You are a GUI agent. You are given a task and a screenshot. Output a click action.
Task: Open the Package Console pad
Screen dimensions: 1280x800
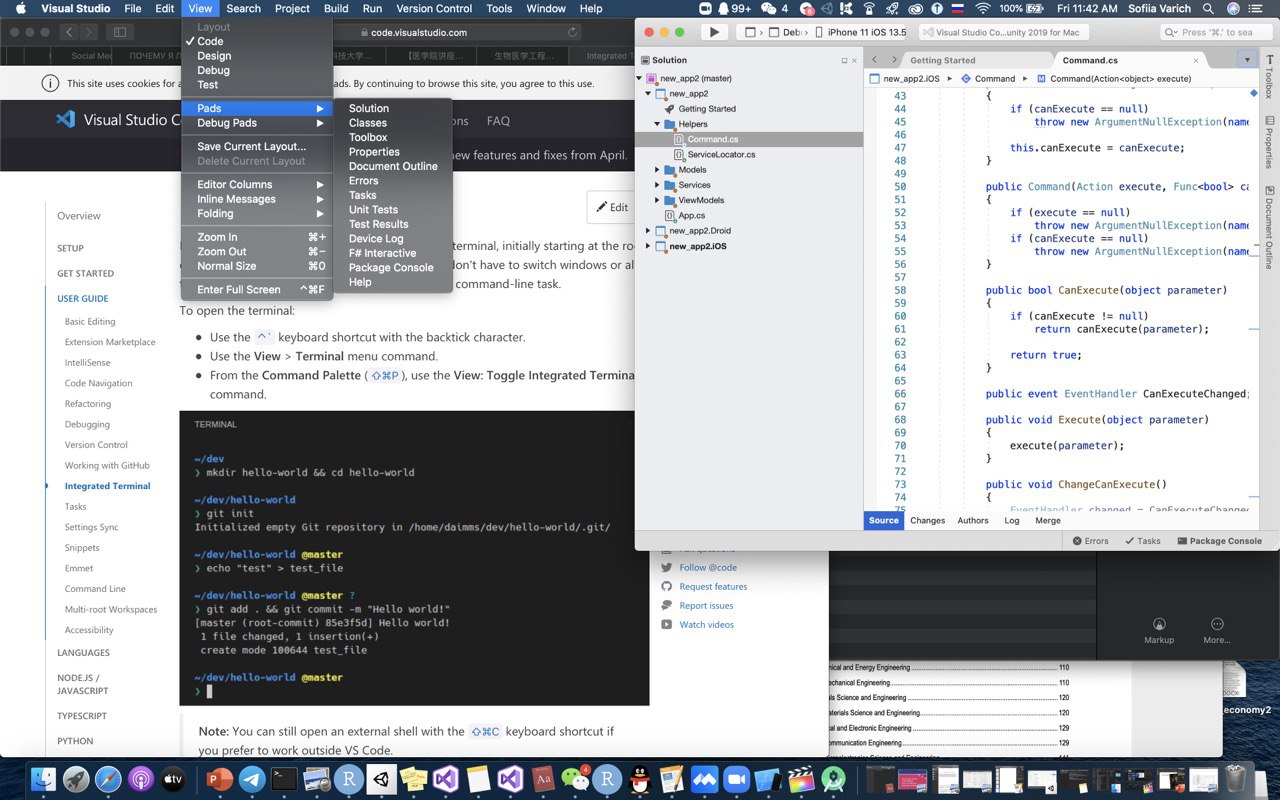1219,541
